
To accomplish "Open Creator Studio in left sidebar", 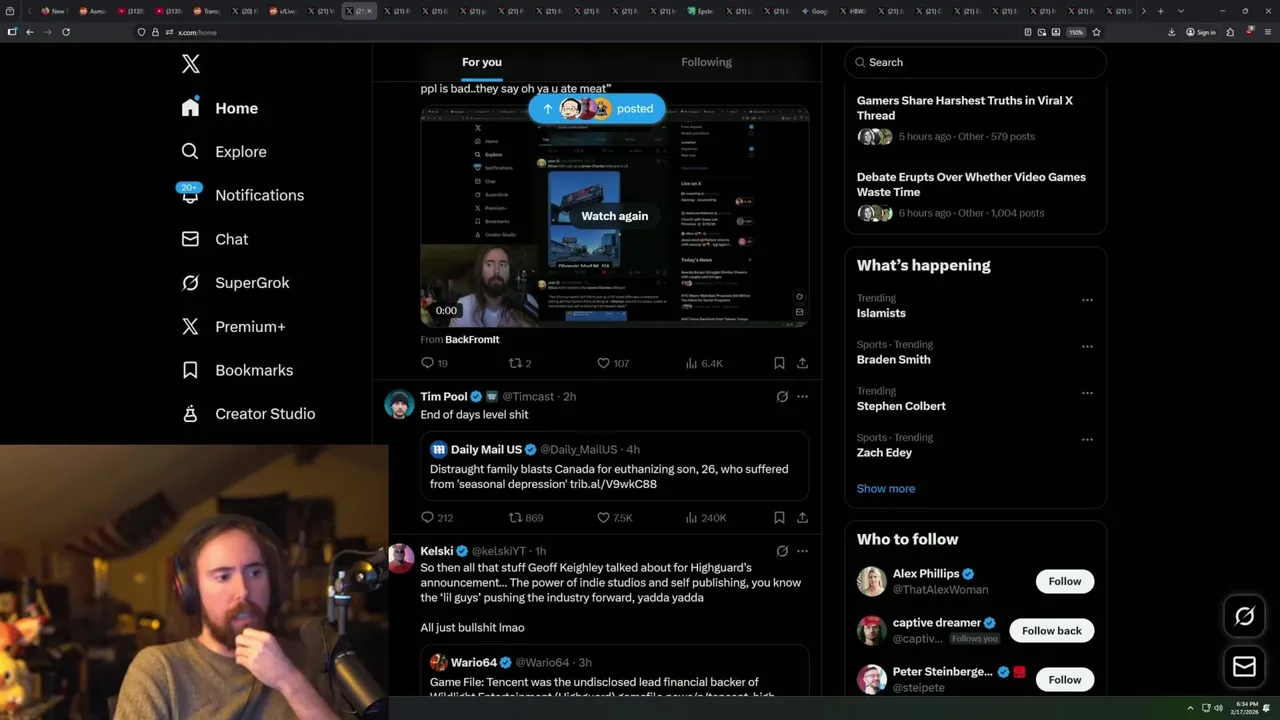I will (x=248, y=414).
